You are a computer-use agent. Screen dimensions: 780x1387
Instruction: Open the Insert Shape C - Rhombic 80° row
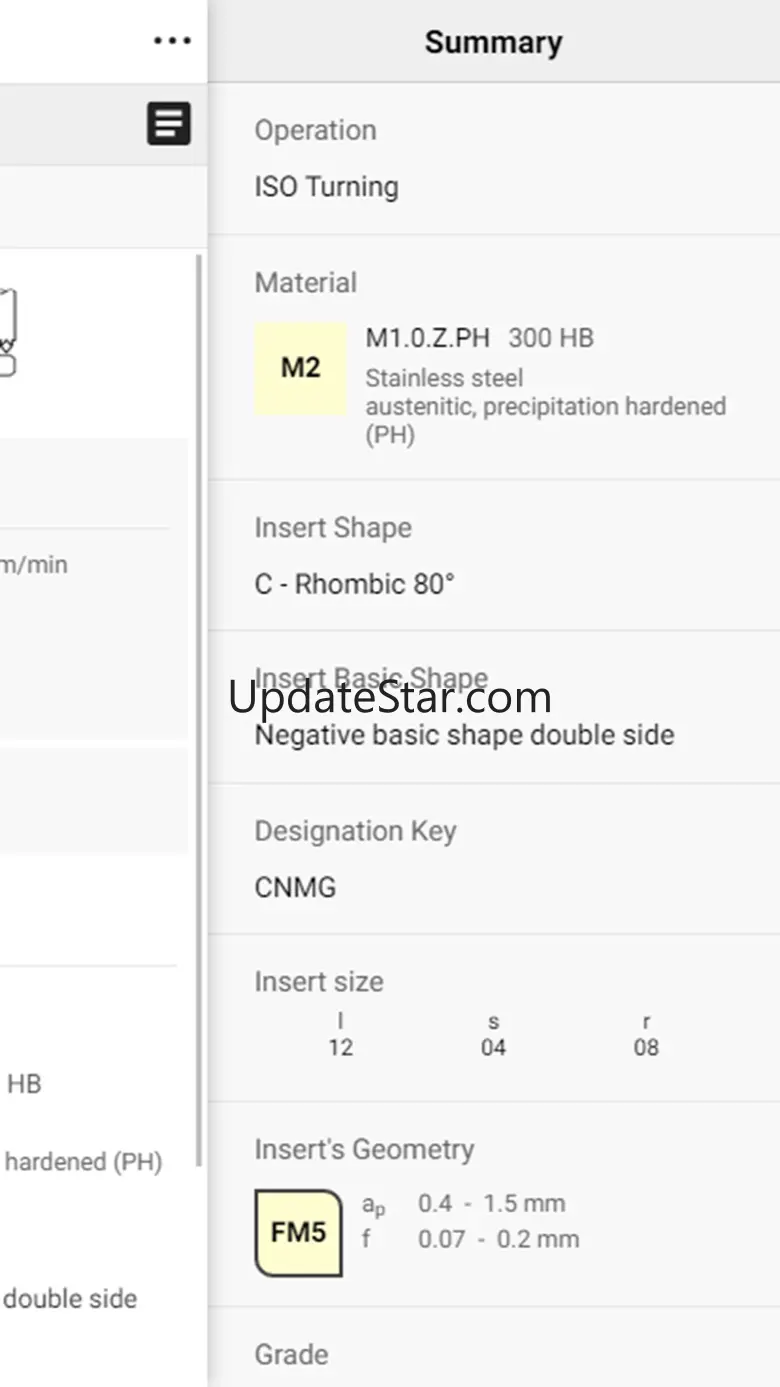pyautogui.click(x=494, y=556)
